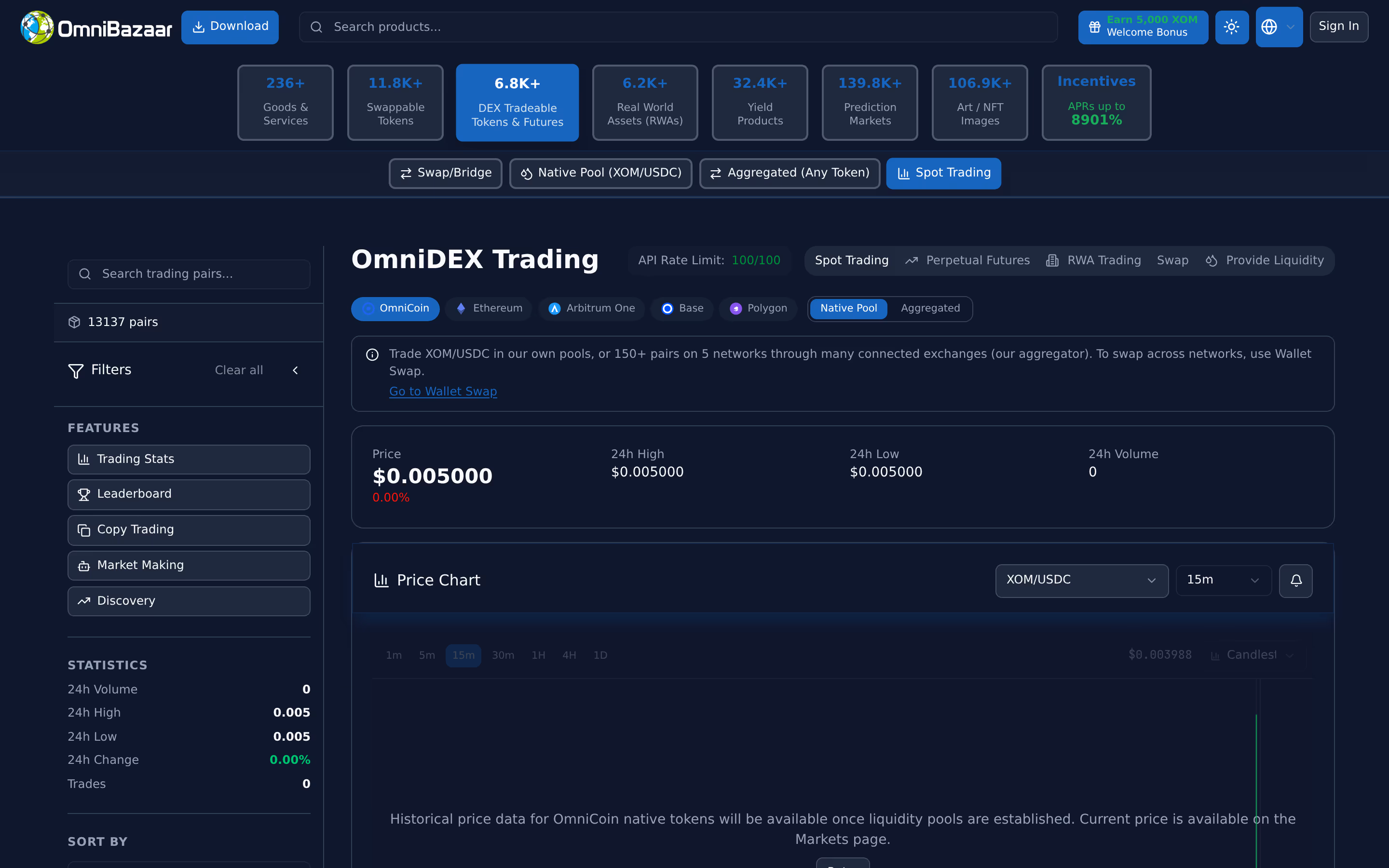The width and height of the screenshot is (1389, 868).
Task: Click the Go to Wallet Swap link
Action: pos(443,392)
